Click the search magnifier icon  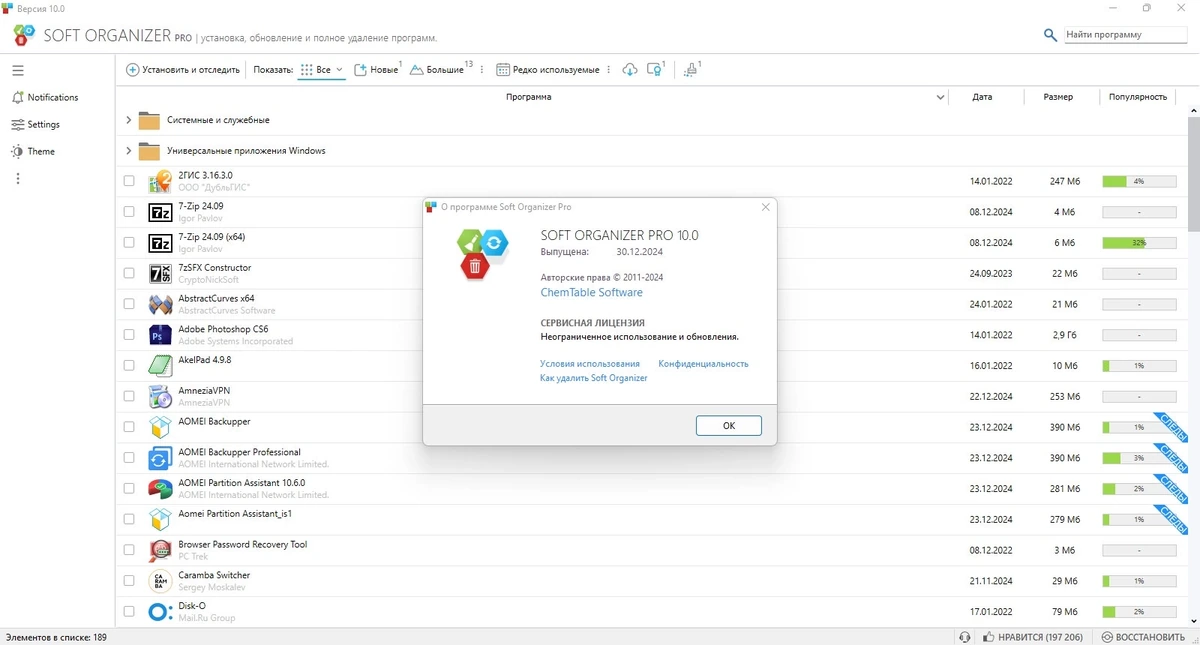click(1050, 35)
